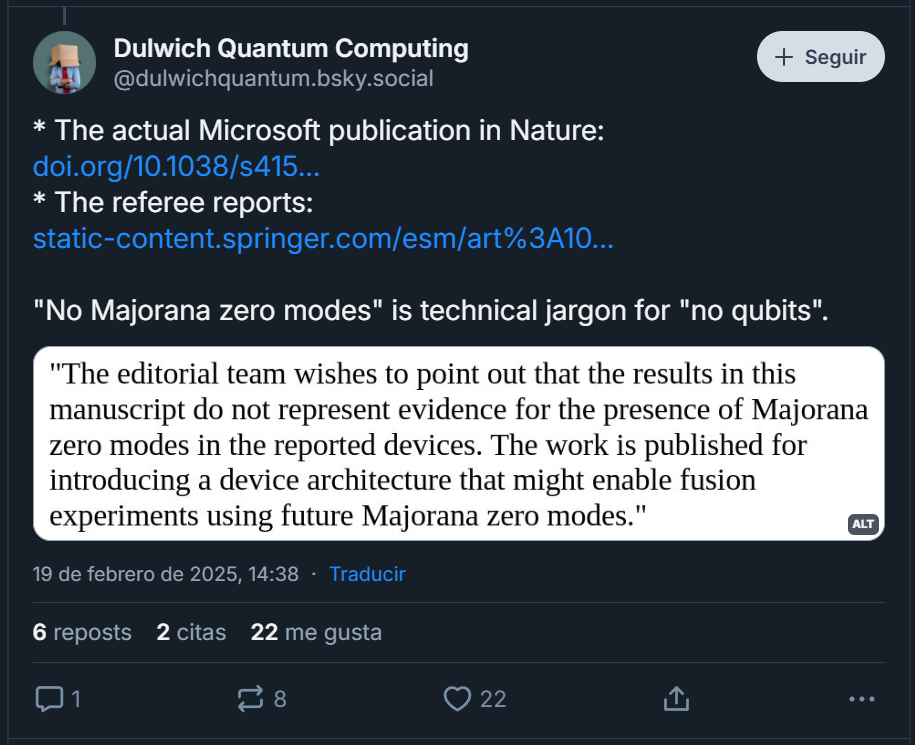Like the post with the heart icon
Image resolution: width=915 pixels, height=745 pixels.
(457, 698)
